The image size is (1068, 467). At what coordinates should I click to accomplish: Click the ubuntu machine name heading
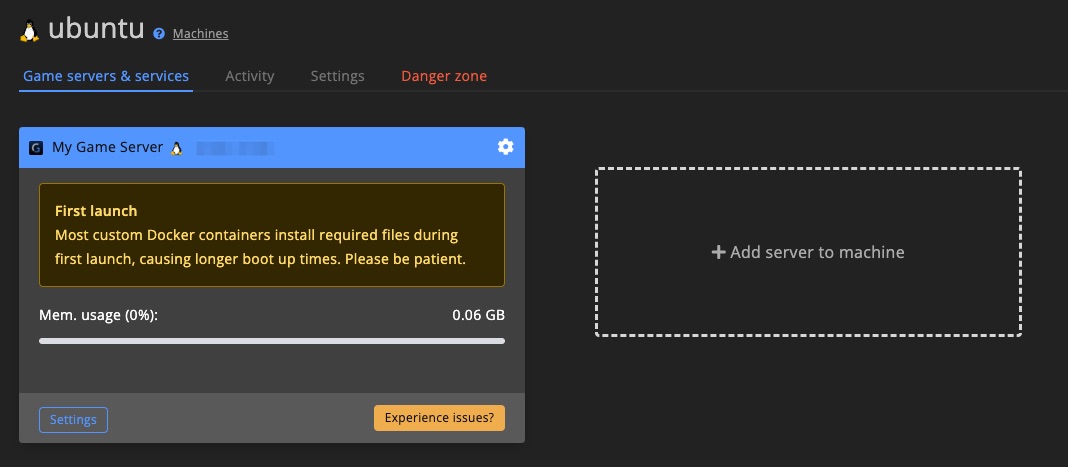(x=96, y=29)
